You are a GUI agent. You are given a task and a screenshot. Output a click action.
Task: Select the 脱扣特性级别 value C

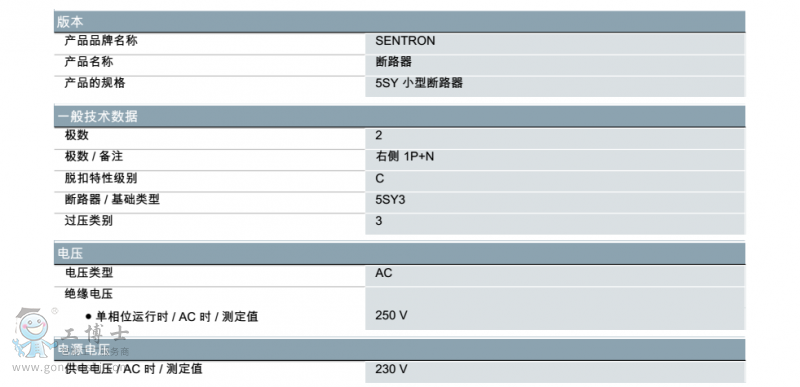click(380, 178)
